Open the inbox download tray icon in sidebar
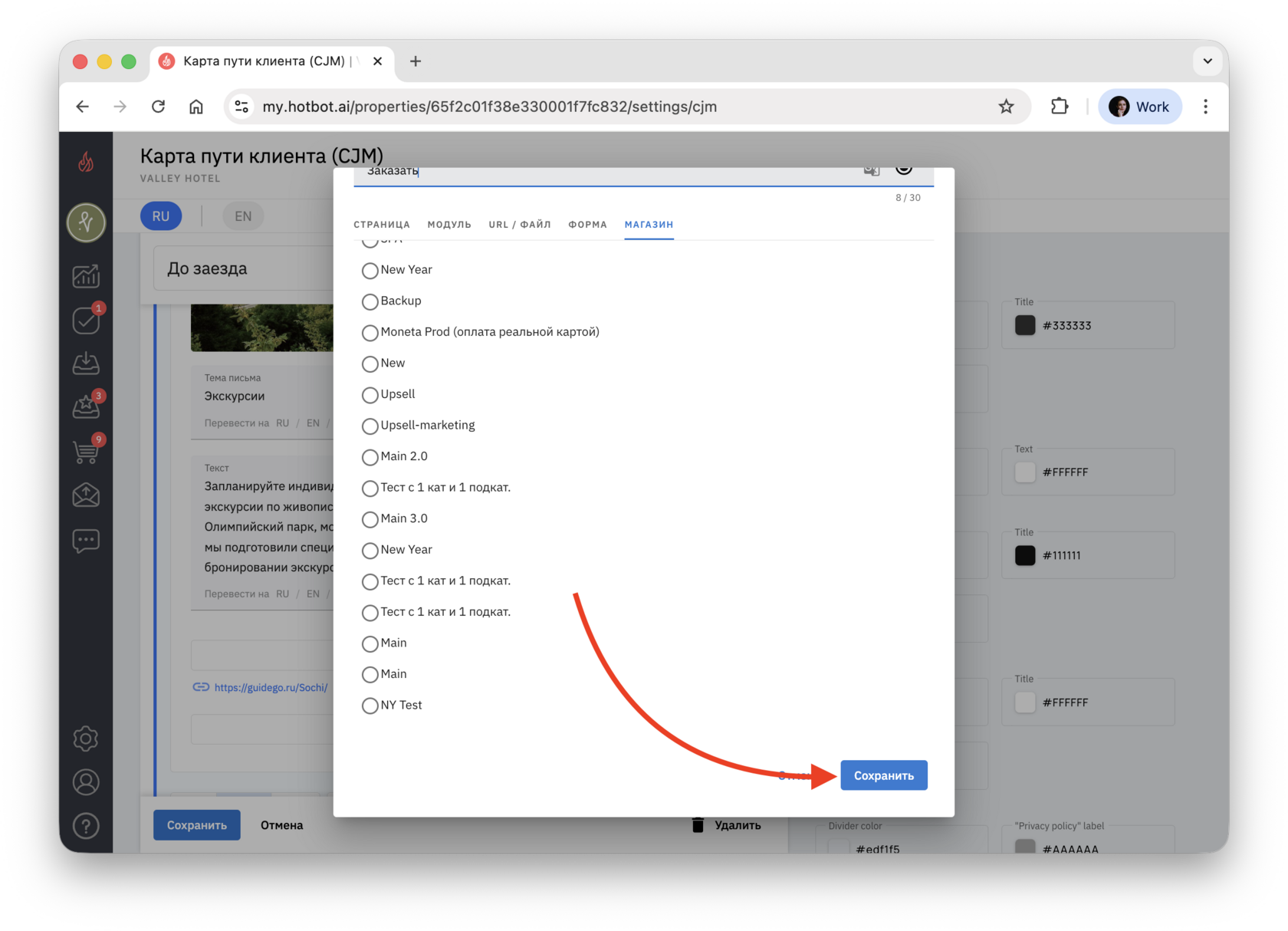This screenshot has height=931, width=1288. pos(86,363)
